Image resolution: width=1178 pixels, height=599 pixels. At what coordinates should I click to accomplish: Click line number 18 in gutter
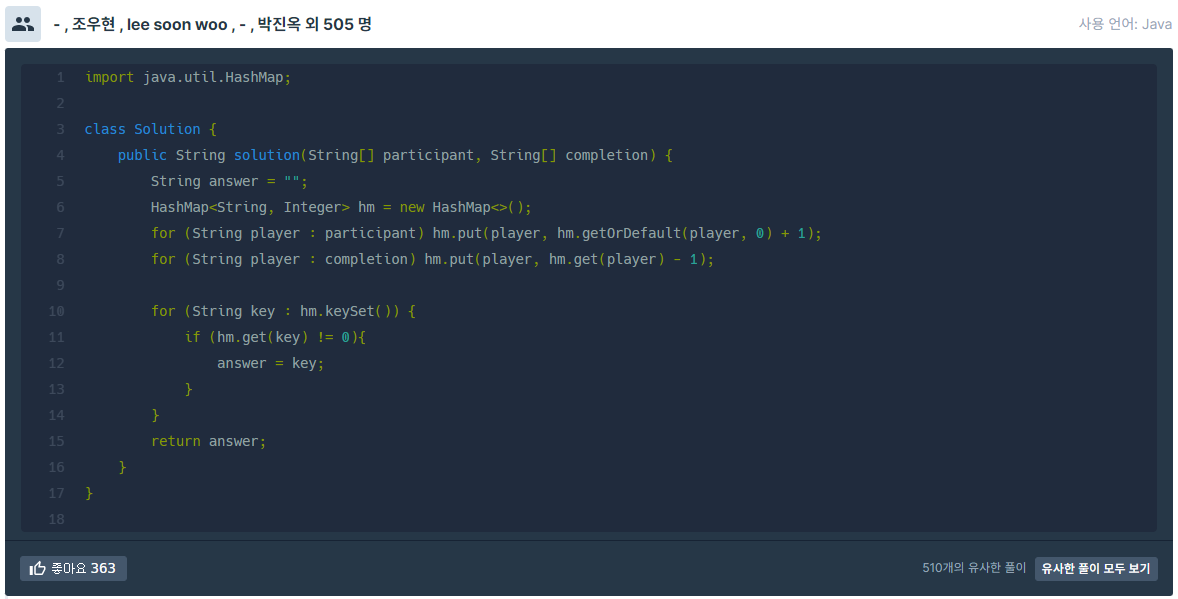(56, 519)
